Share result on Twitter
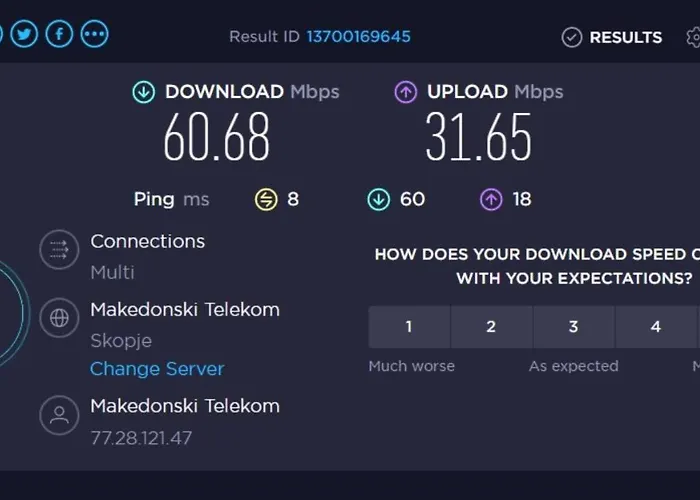This screenshot has height=500, width=700. click(24, 34)
